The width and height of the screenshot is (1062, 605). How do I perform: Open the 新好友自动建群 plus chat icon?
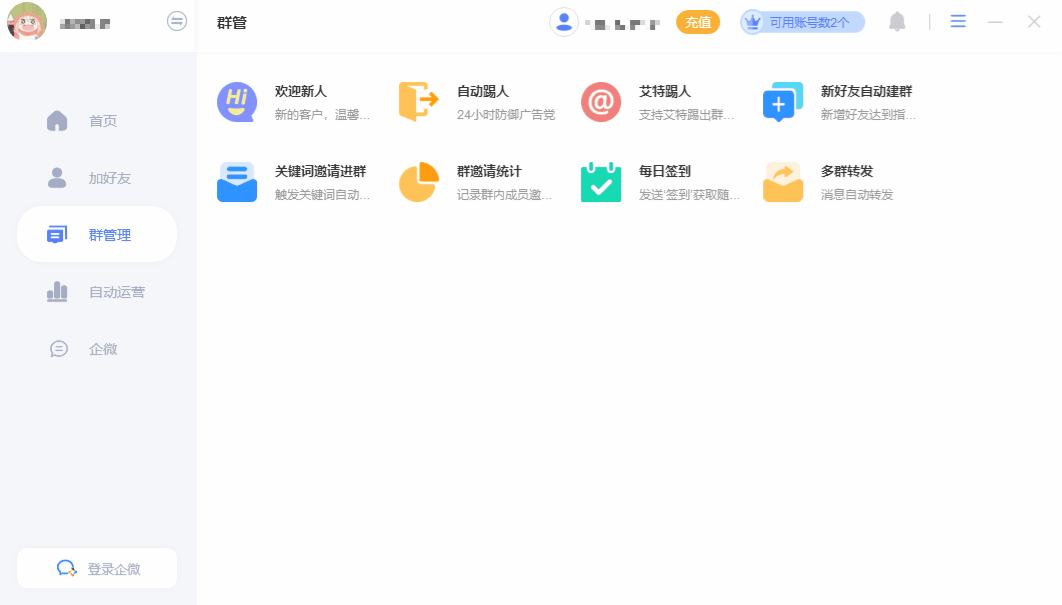point(783,102)
